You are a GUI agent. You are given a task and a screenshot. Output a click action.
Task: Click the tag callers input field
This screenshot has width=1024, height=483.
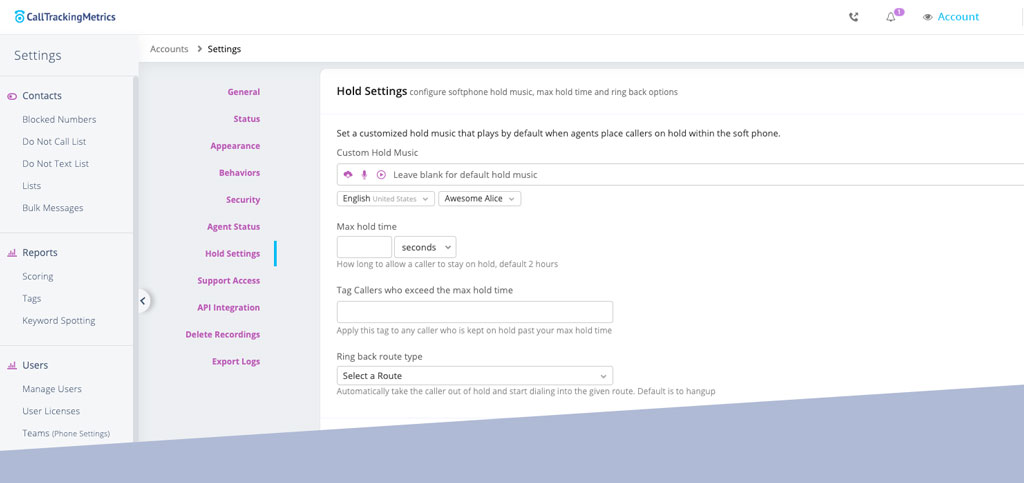pyautogui.click(x=474, y=312)
